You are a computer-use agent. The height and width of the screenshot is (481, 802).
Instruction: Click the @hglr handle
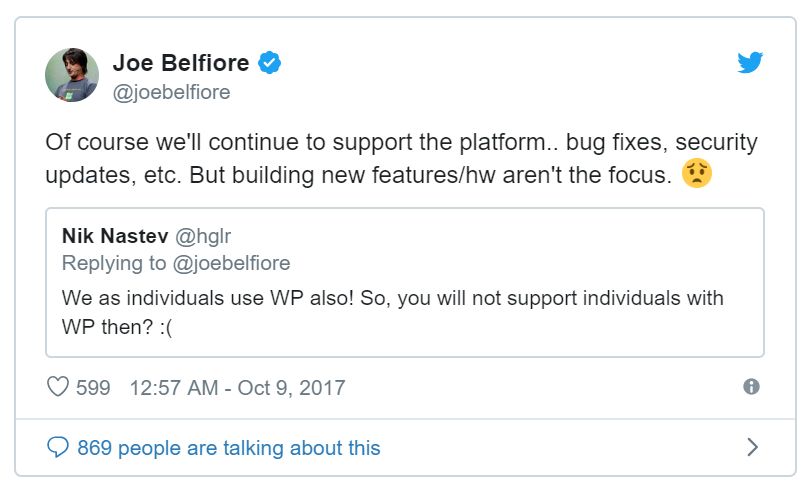pyautogui.click(x=204, y=236)
